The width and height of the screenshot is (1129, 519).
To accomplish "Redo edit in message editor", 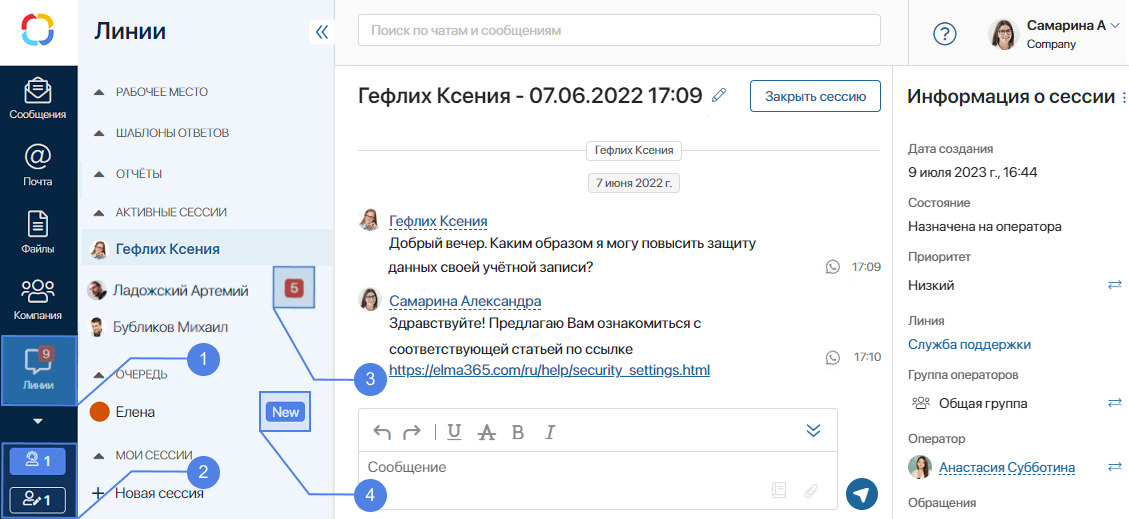I will [x=411, y=432].
